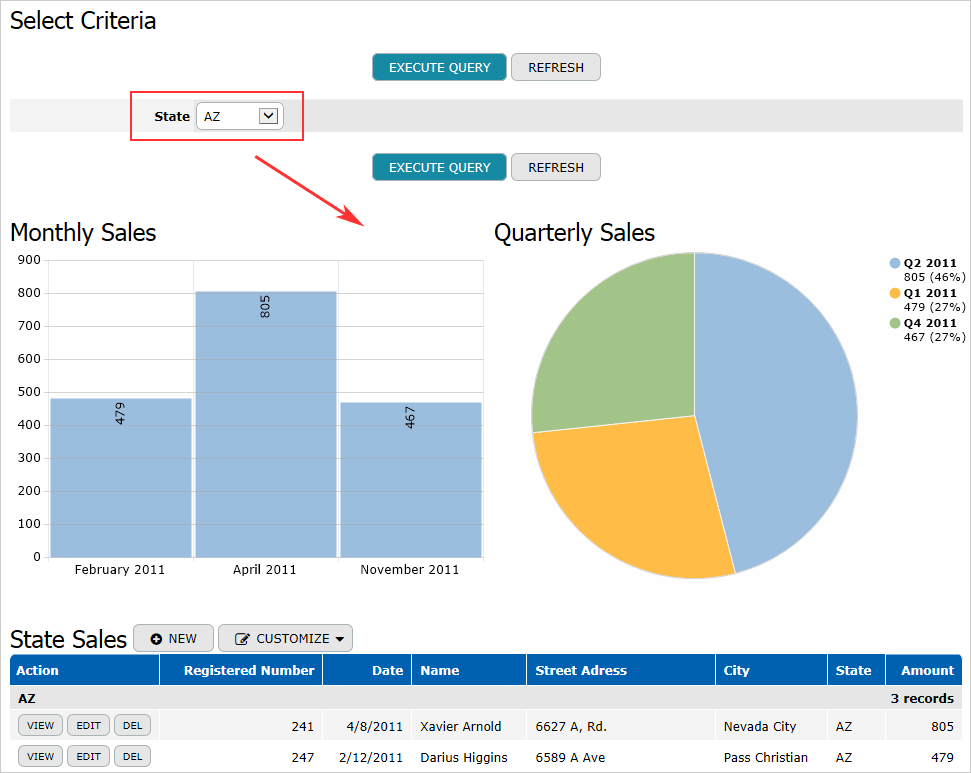This screenshot has width=971, height=773.
Task: Click the NEW button beside State Sales
Action: pyautogui.click(x=173, y=639)
